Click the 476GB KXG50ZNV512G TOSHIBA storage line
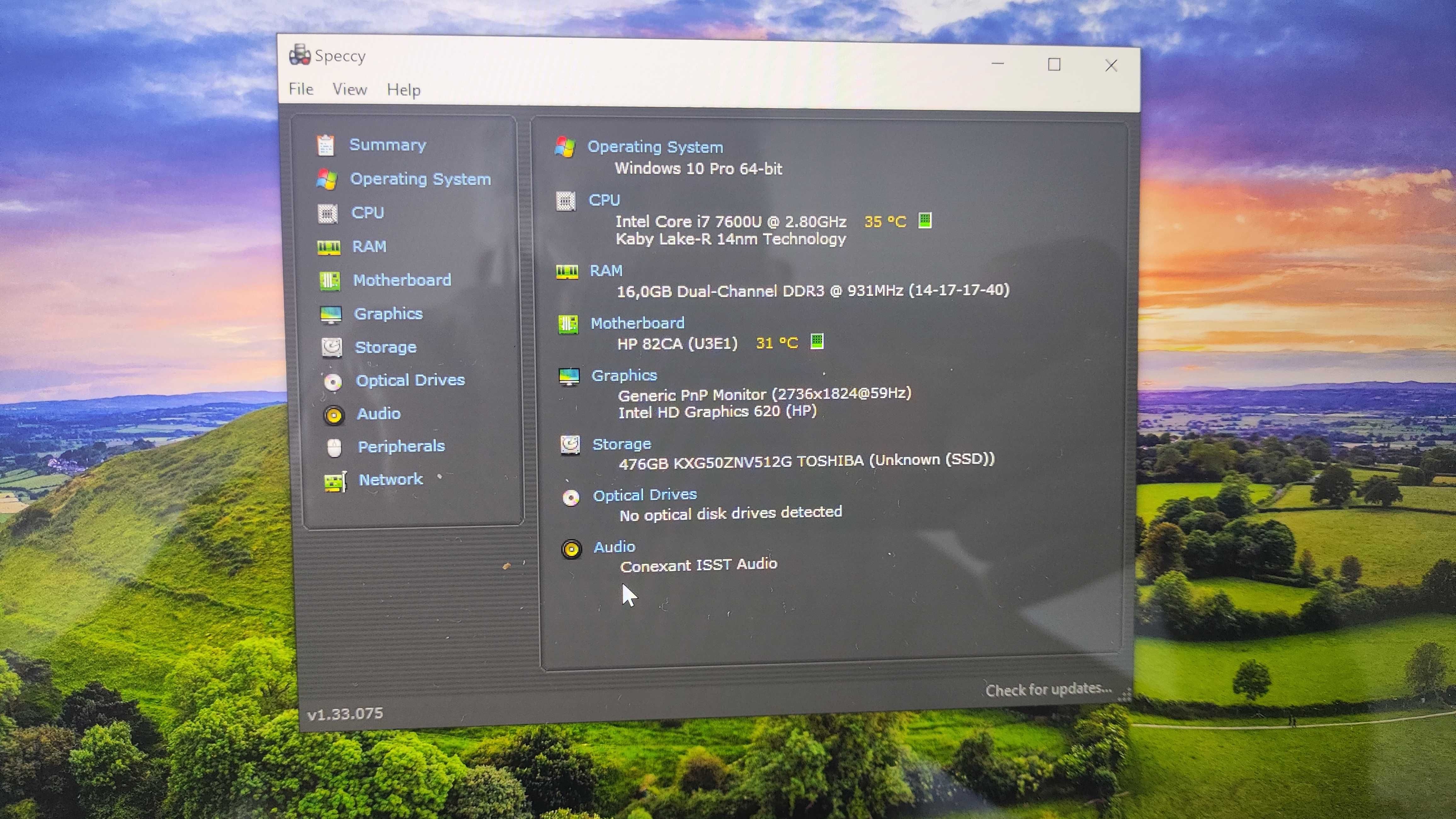Viewport: 1456px width, 819px height. [x=807, y=461]
